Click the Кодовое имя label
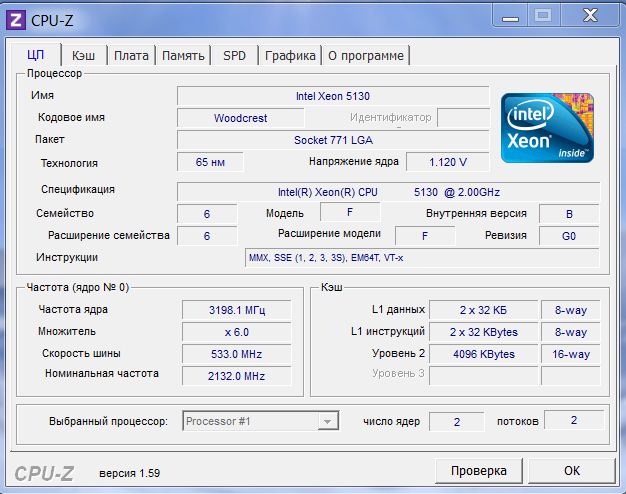 (71, 117)
